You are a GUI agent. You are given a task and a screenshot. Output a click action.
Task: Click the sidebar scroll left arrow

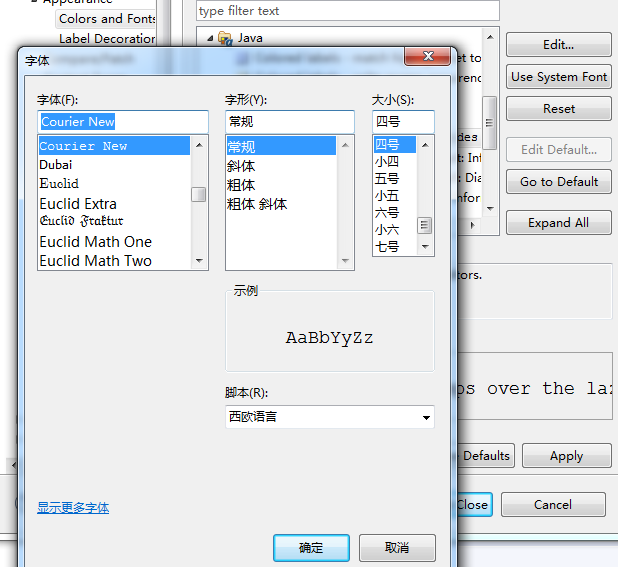(13, 465)
